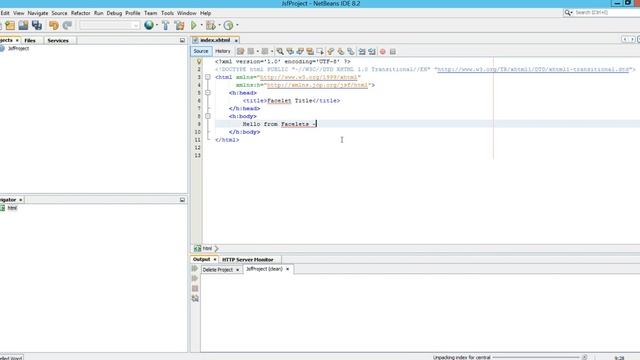Click the 'Hello from Facelets' text on line 9
The width and height of the screenshot is (640, 360).
pyautogui.click(x=276, y=124)
